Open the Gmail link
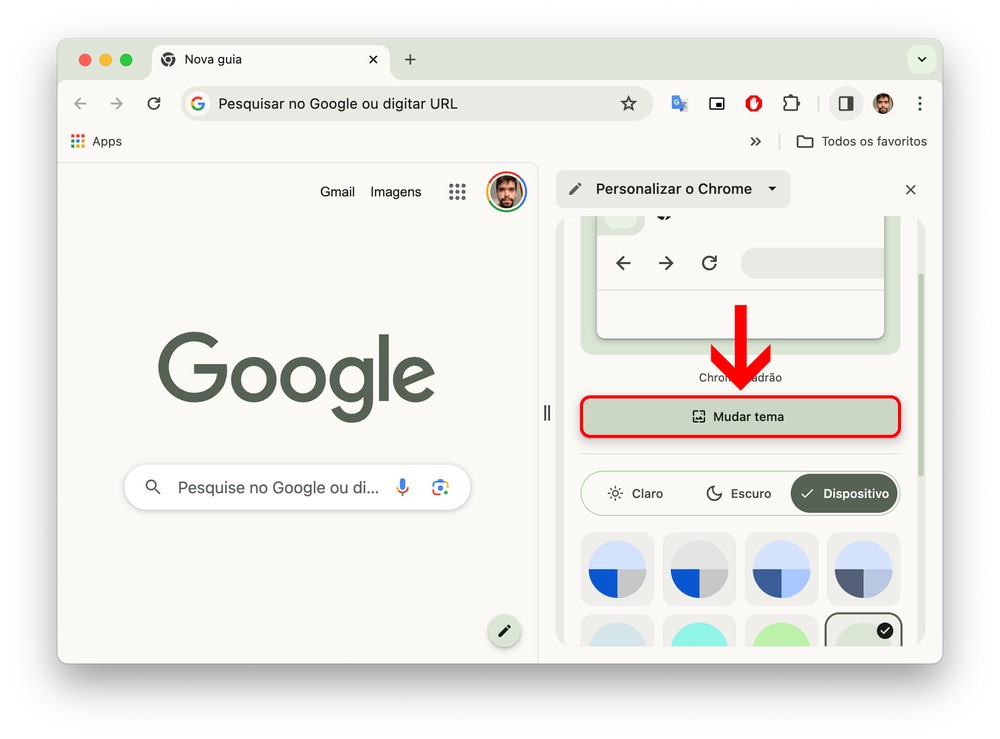Screen dimensions: 1000x739 pos(337,192)
